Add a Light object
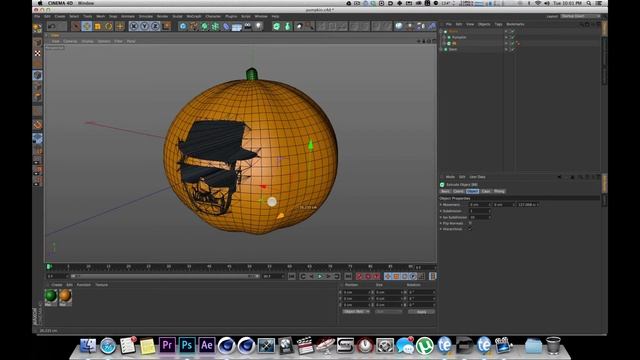The image size is (640, 360). (x=258, y=26)
